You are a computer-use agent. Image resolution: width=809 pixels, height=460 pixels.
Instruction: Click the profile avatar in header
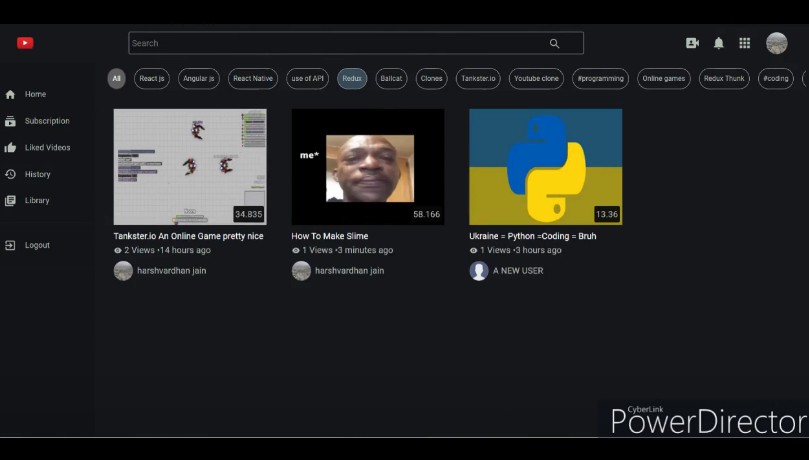click(776, 43)
